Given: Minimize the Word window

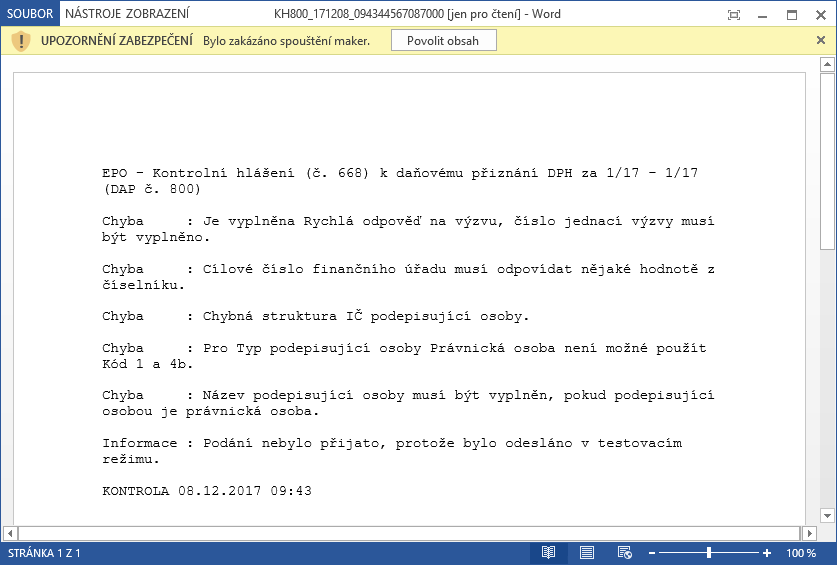Looking at the screenshot, I should coord(762,15).
